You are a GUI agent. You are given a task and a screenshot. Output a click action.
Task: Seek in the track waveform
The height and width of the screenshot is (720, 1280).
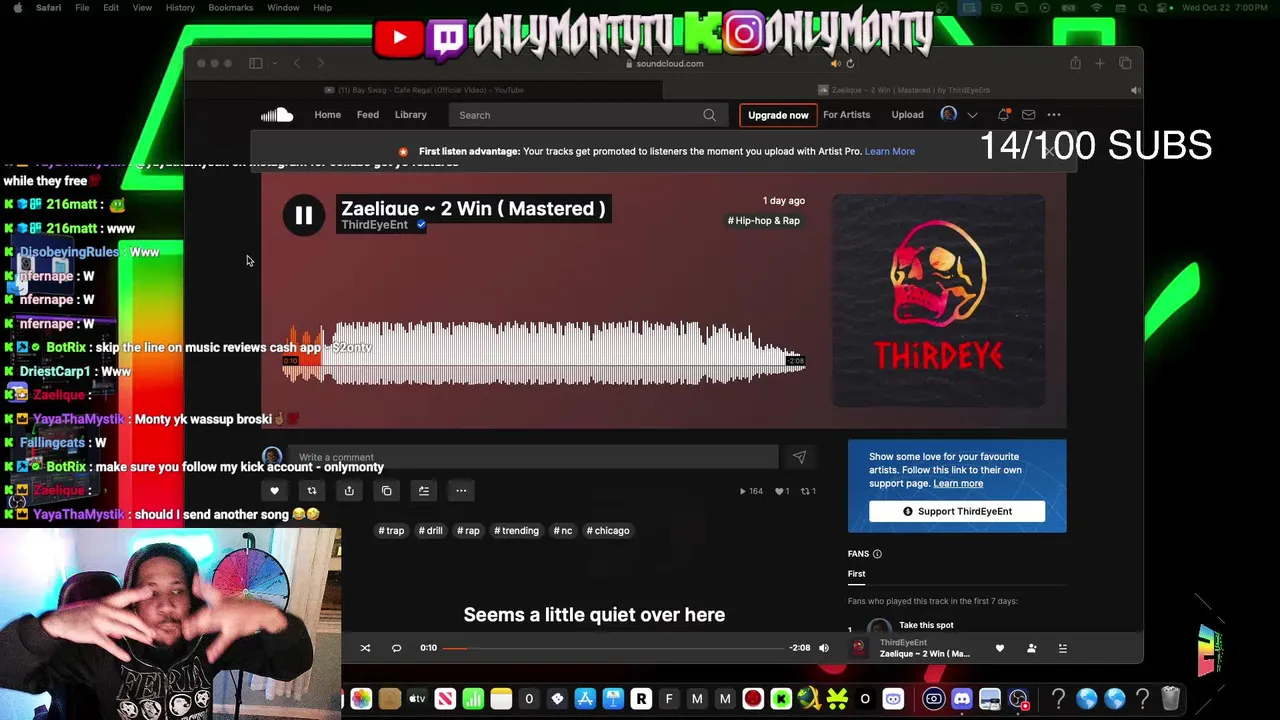click(x=543, y=353)
